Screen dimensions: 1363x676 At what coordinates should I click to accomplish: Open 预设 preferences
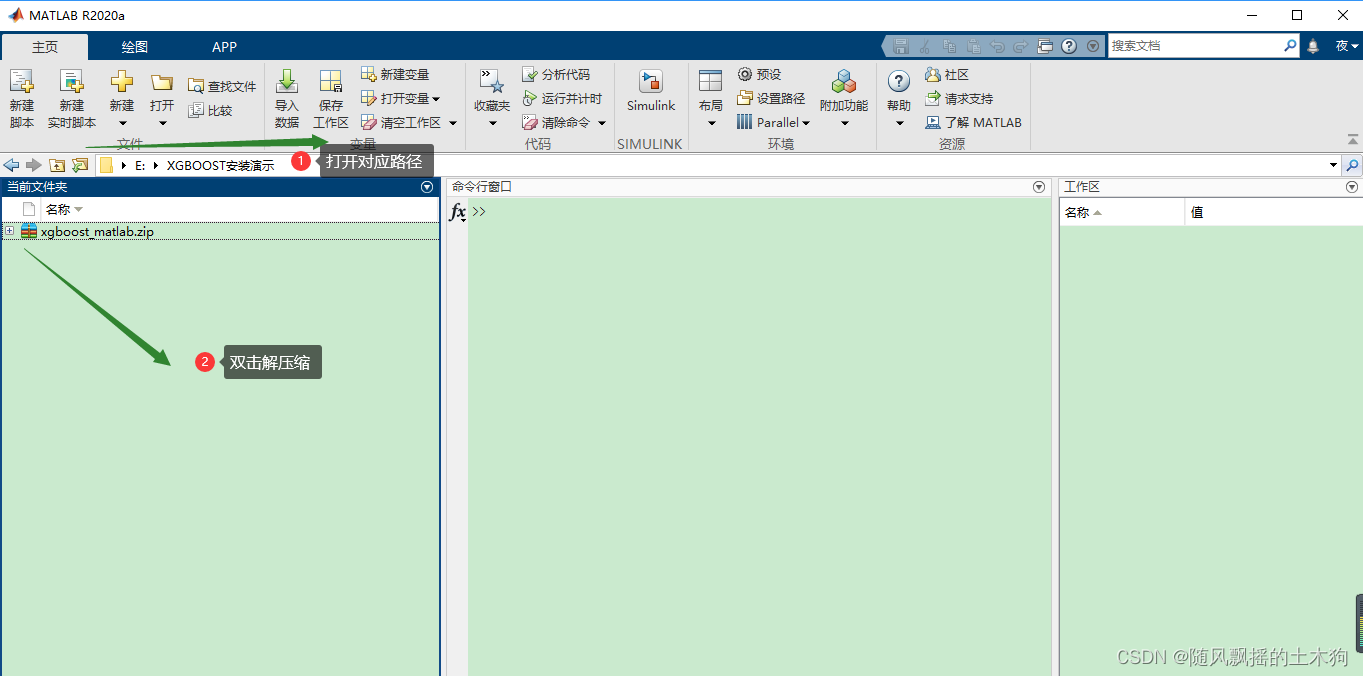coord(759,74)
